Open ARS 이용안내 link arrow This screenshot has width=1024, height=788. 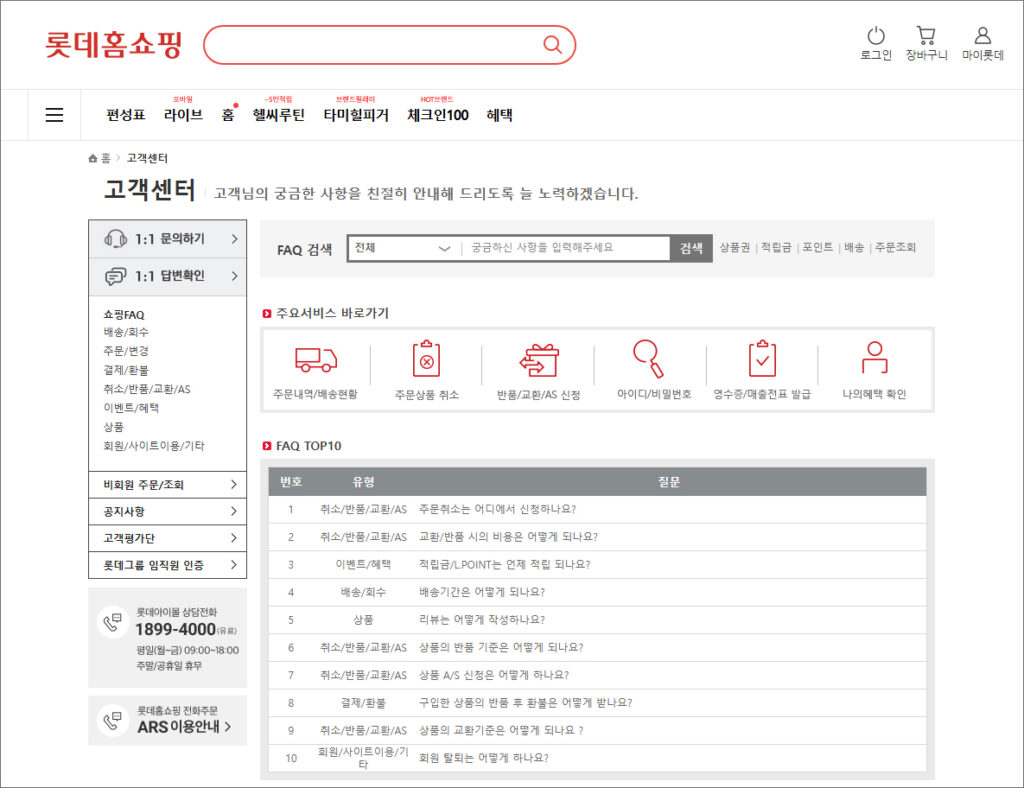click(228, 727)
